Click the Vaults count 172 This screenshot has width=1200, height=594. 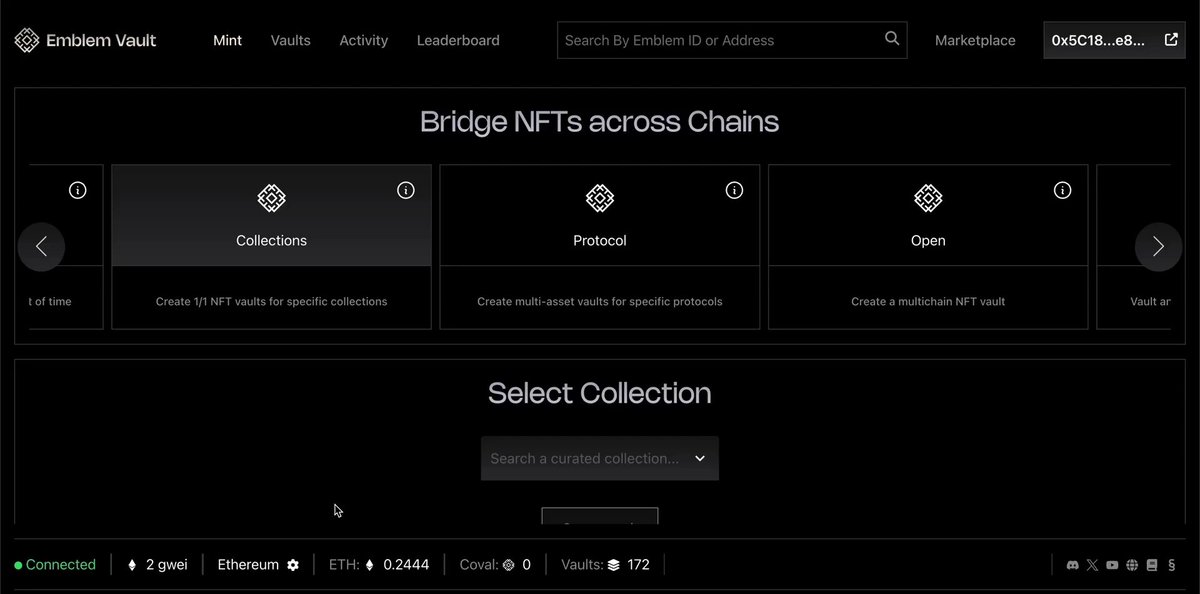639,565
